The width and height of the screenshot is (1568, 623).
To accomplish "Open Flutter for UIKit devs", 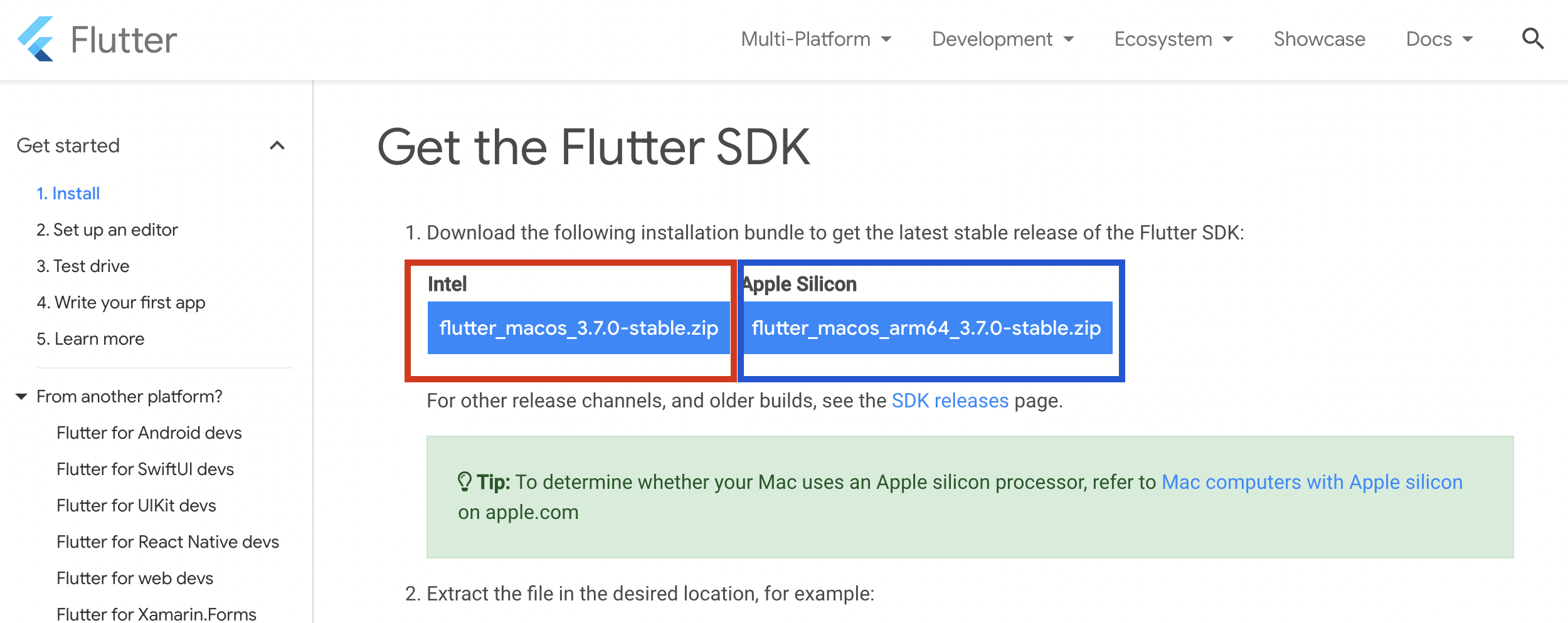I will (136, 505).
